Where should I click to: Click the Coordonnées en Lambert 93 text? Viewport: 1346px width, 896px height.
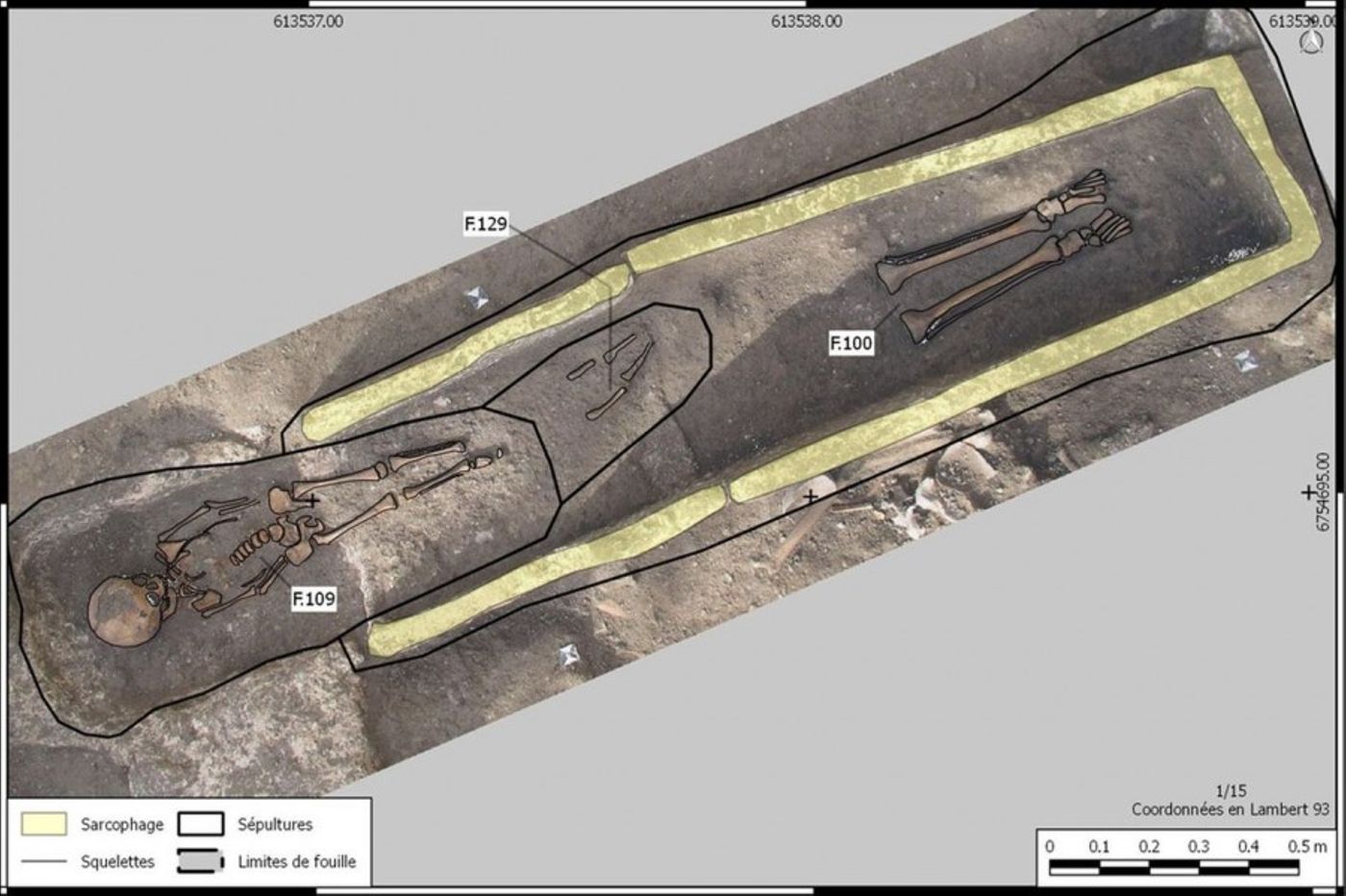pos(1230,809)
